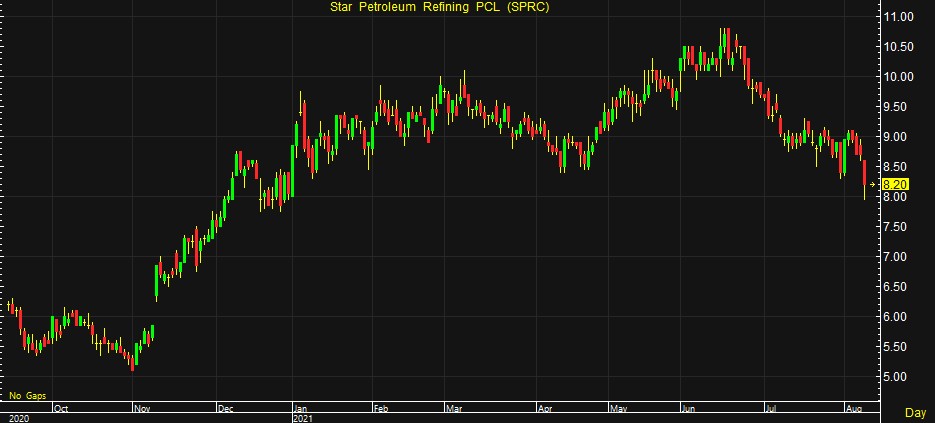Click the 2021 year label
The image size is (935, 423).
click(303, 418)
